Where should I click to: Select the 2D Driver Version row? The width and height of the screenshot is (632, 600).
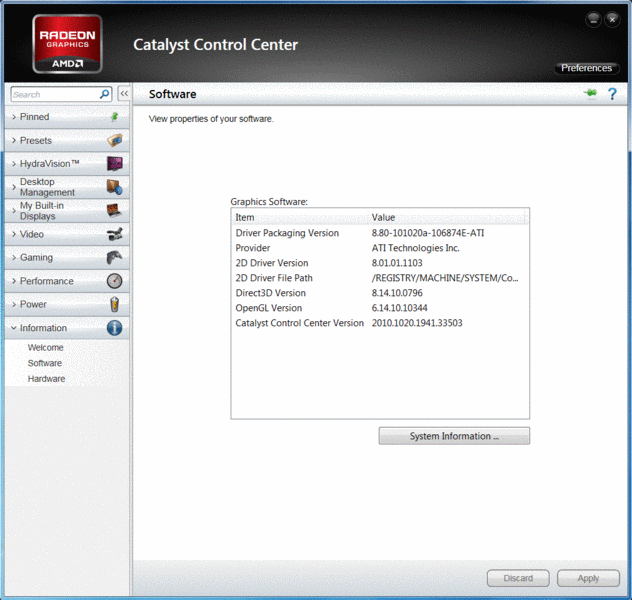(380, 263)
